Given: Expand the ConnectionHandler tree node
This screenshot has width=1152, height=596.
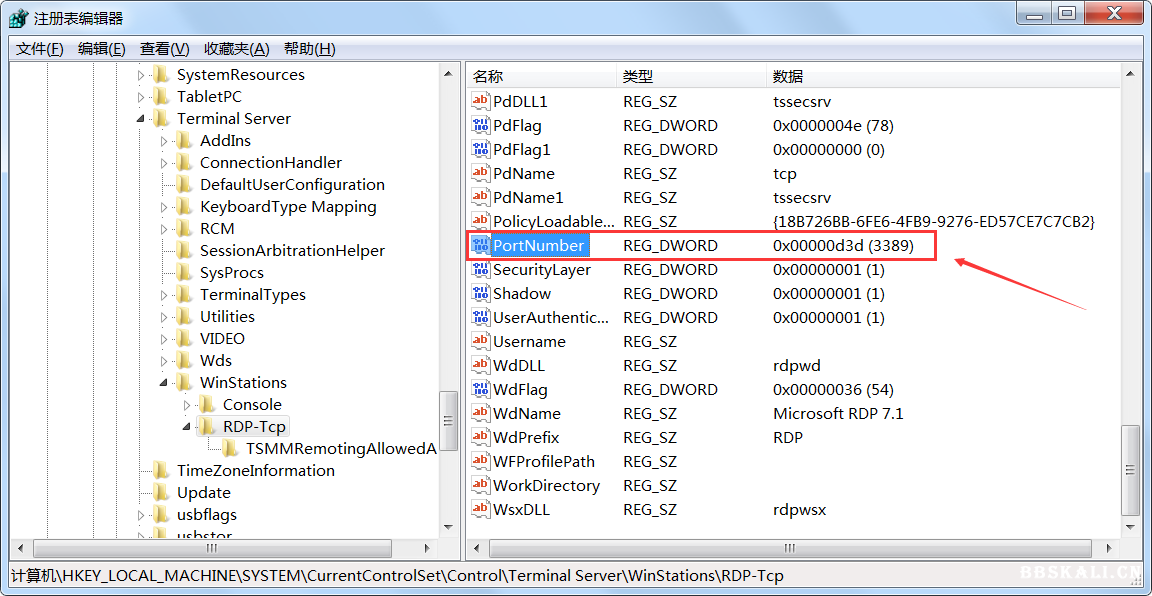Looking at the screenshot, I should [165, 163].
